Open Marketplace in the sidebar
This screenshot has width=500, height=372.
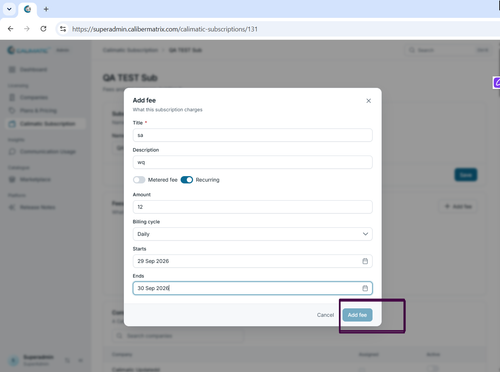[46, 179]
